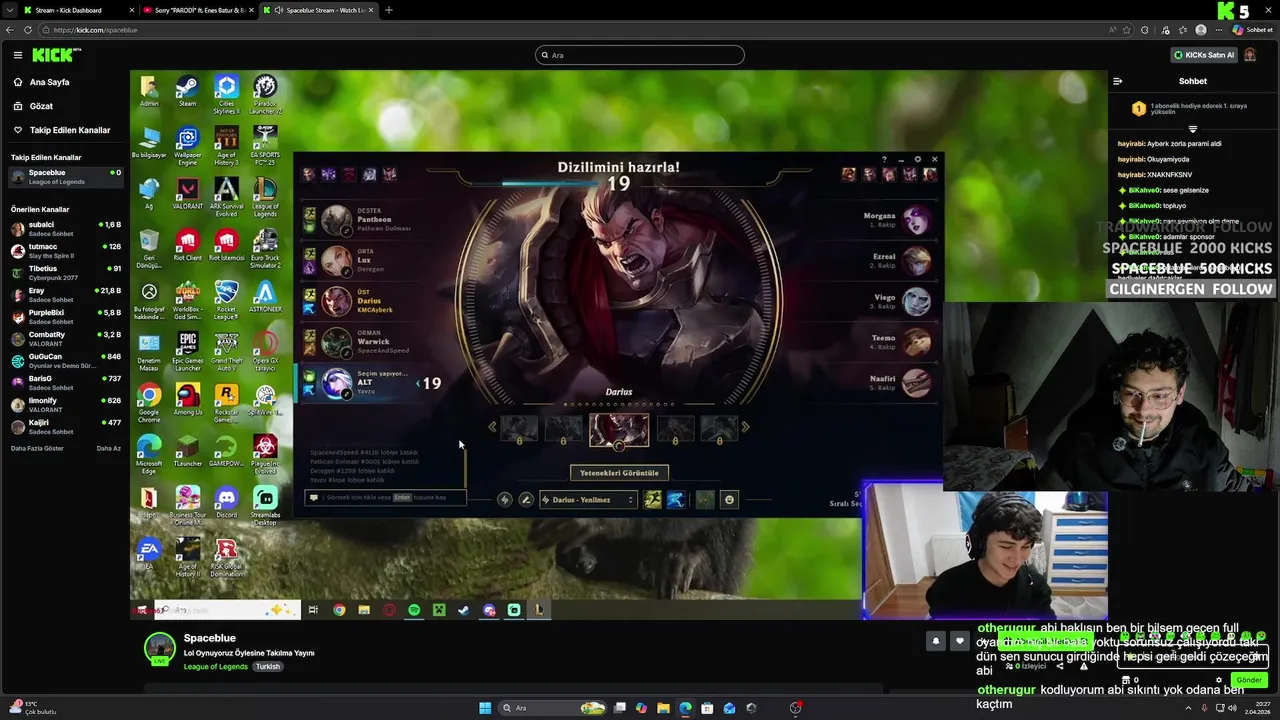The image size is (1280, 720).
Task: Open Riot Client desktop shortcut
Action: (187, 245)
